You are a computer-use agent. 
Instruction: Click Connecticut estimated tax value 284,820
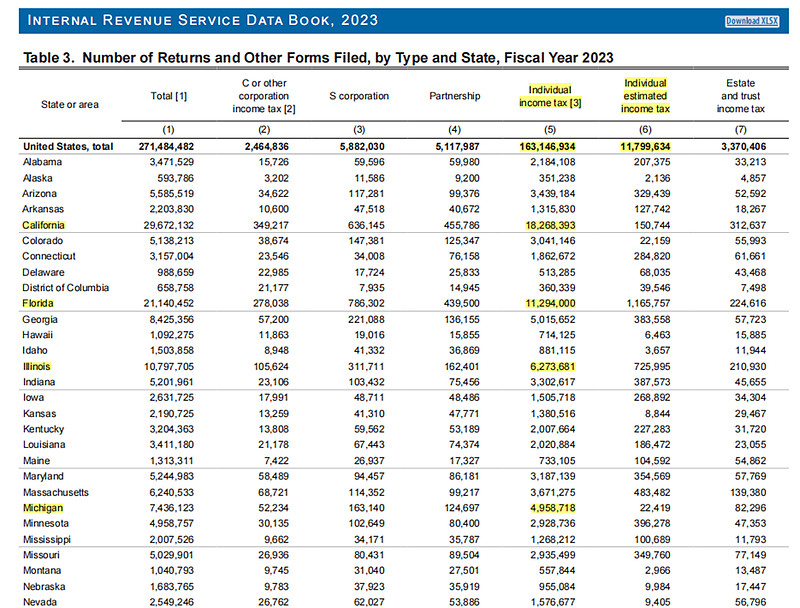tap(652, 256)
